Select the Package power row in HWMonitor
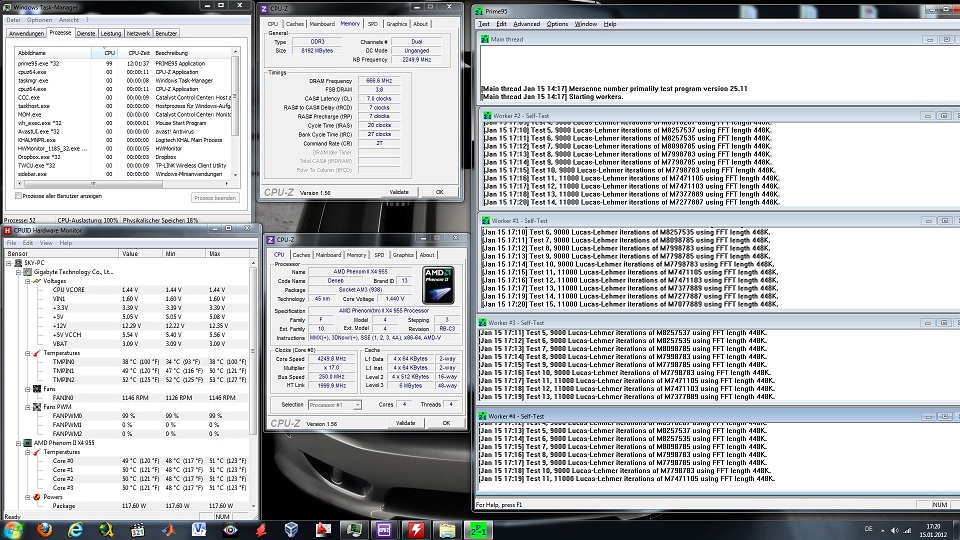Image resolution: width=960 pixels, height=540 pixels. point(150,506)
